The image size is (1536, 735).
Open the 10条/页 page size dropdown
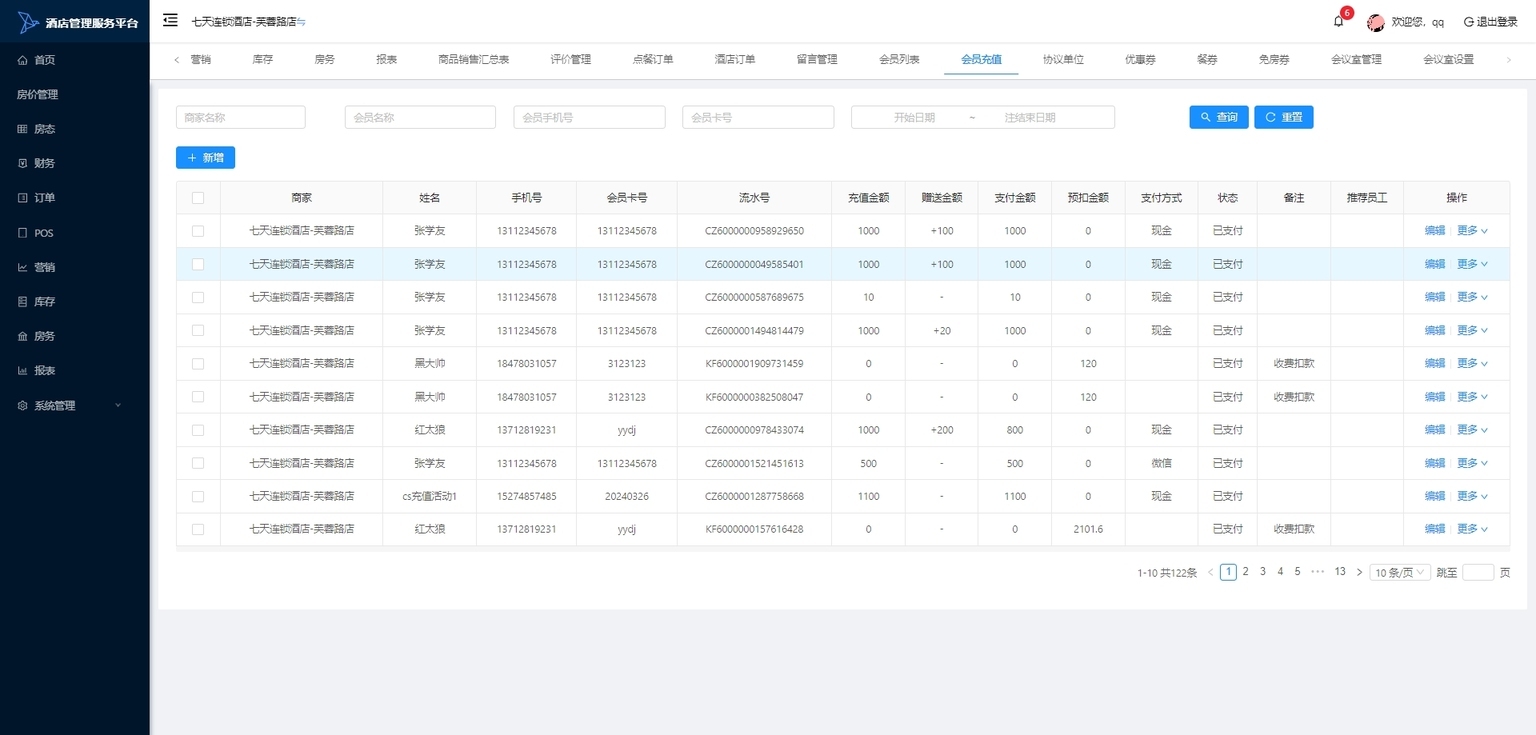tap(1400, 572)
